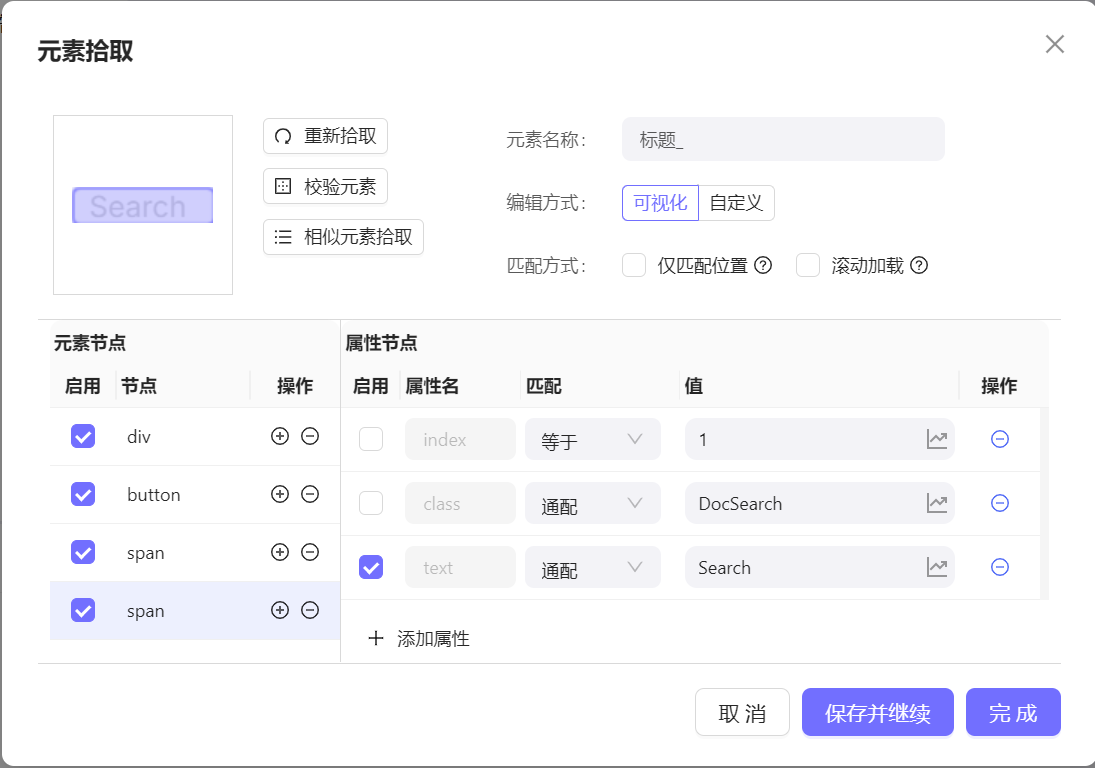Open match dropdown for text attribute
The width and height of the screenshot is (1095, 768).
click(x=592, y=568)
